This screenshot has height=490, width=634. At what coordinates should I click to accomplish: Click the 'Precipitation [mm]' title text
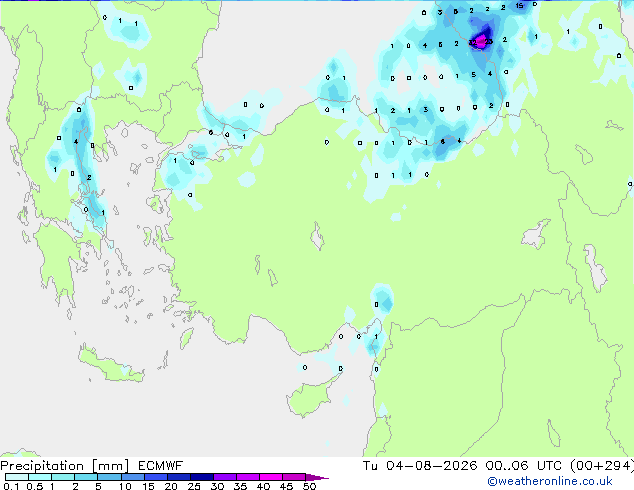(65, 466)
